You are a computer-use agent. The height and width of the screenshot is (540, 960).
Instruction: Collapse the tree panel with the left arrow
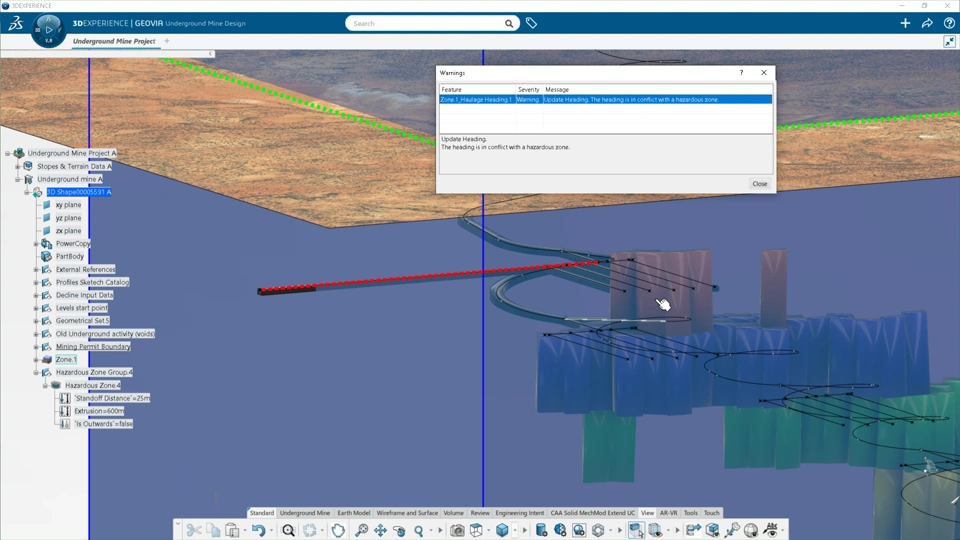[210, 54]
